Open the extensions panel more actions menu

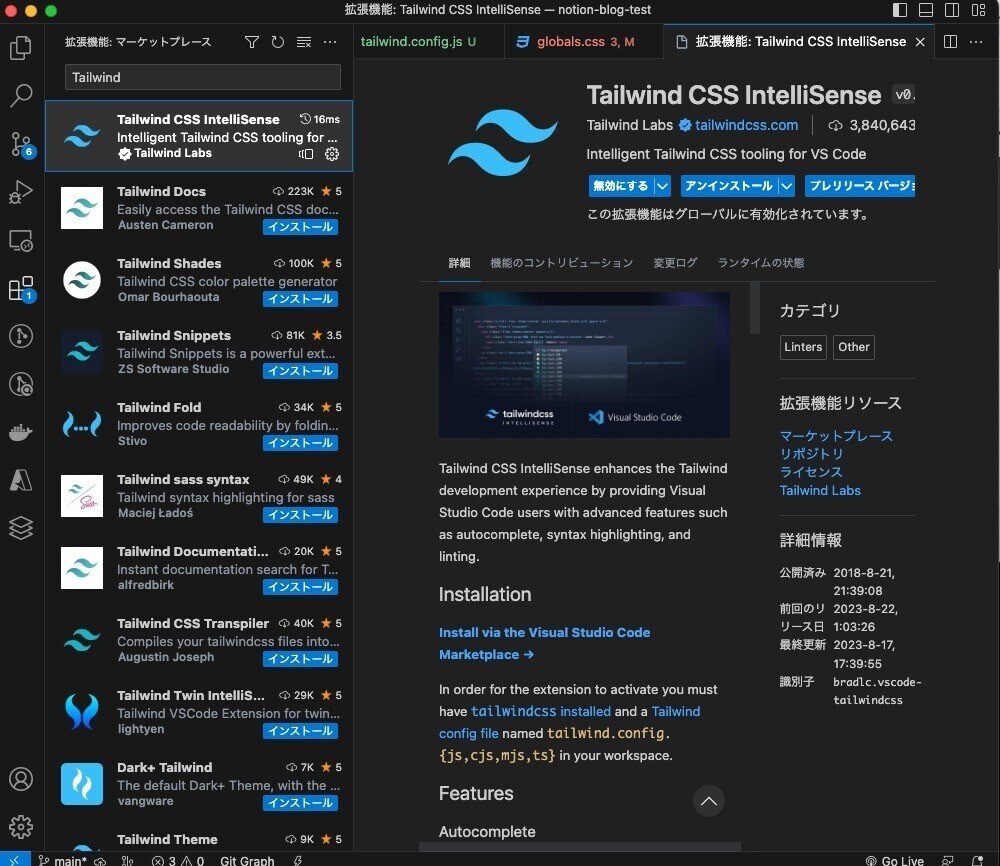(329, 42)
